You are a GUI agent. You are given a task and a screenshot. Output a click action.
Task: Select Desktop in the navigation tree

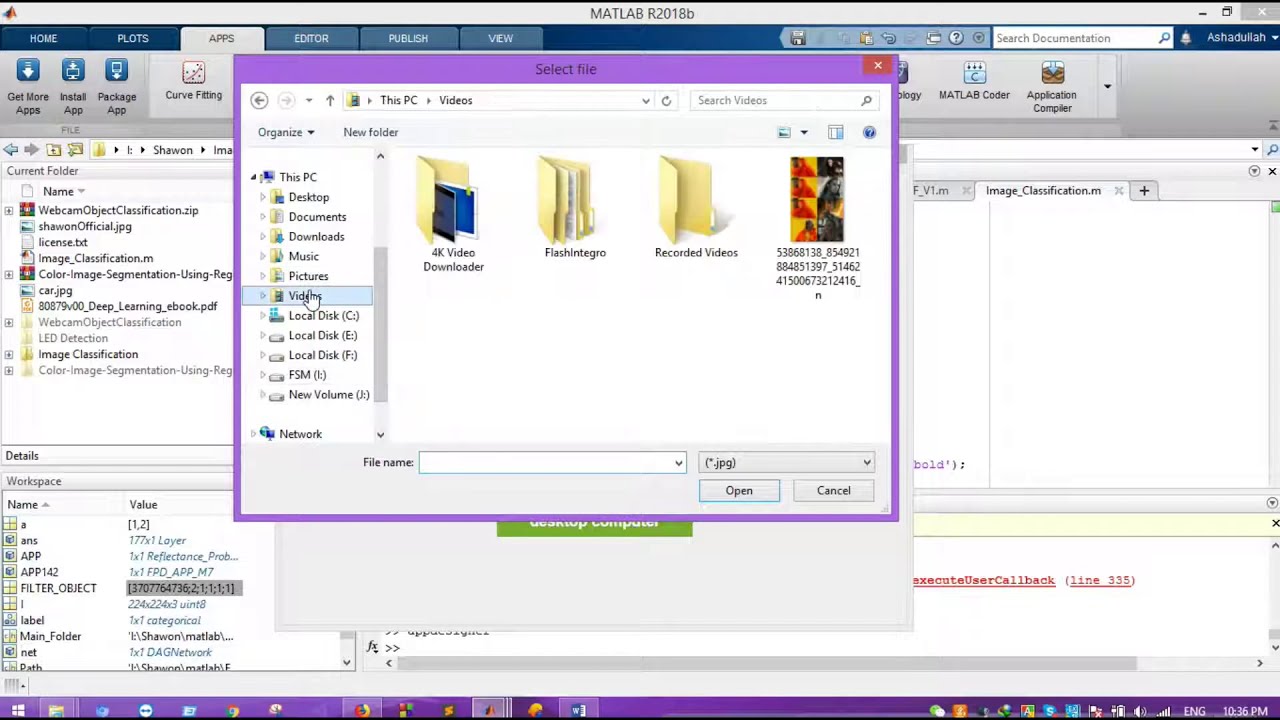coord(308,197)
